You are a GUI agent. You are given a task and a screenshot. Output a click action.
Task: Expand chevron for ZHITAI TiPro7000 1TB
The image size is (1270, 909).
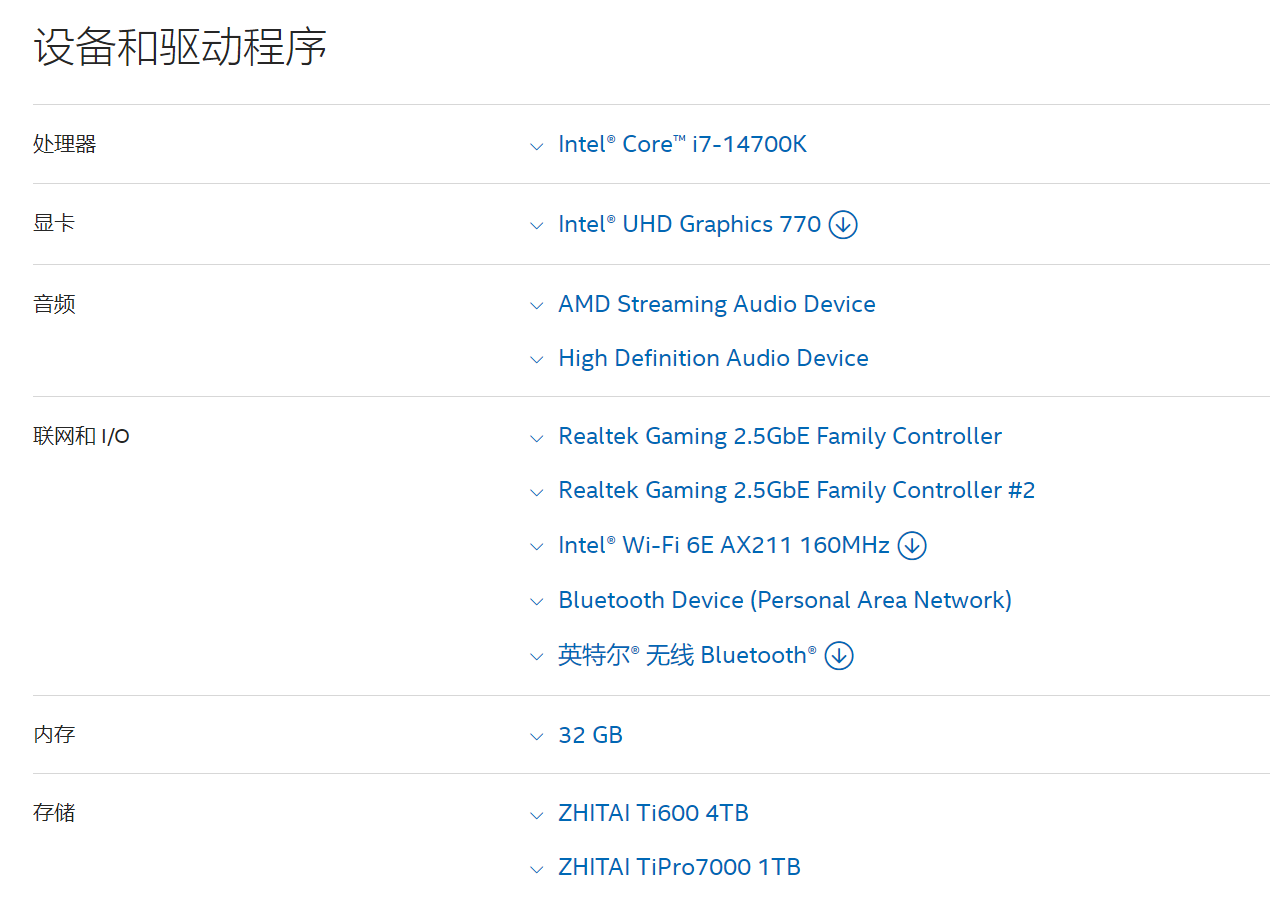point(537,869)
